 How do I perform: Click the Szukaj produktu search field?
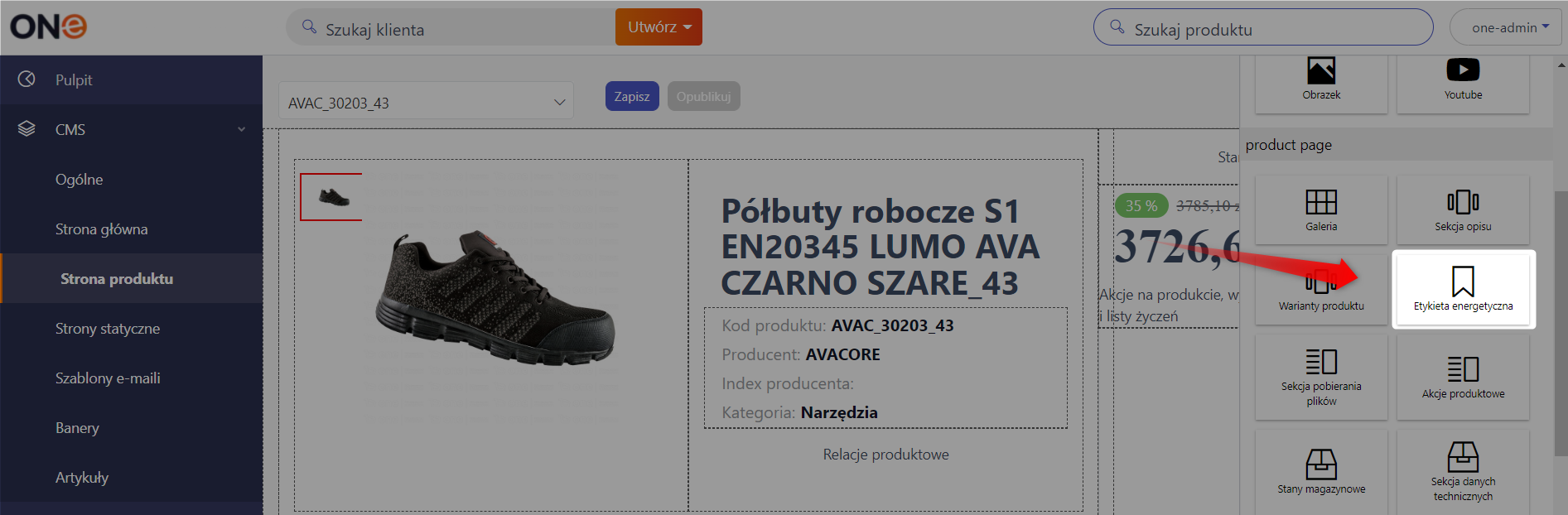1263,27
